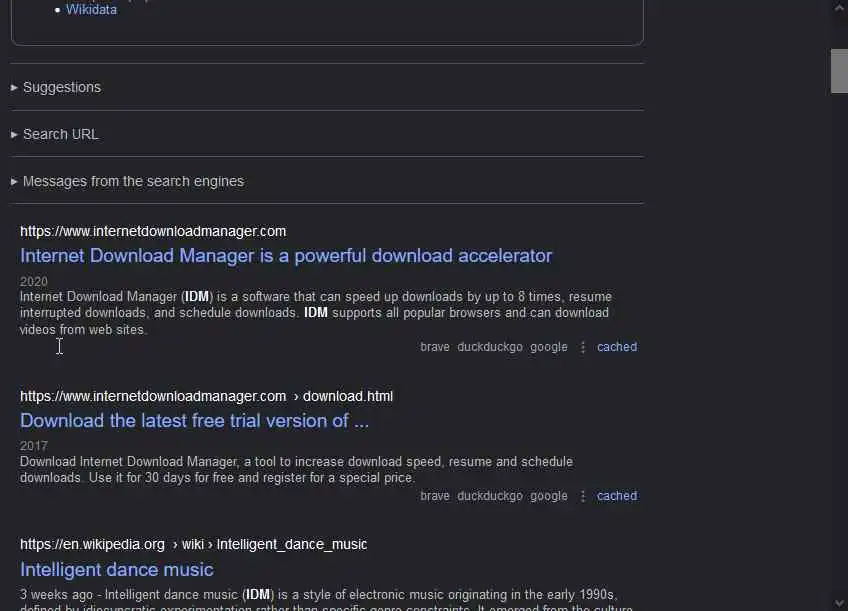
Task: Click the scrollbar down arrow
Action: tap(839, 603)
